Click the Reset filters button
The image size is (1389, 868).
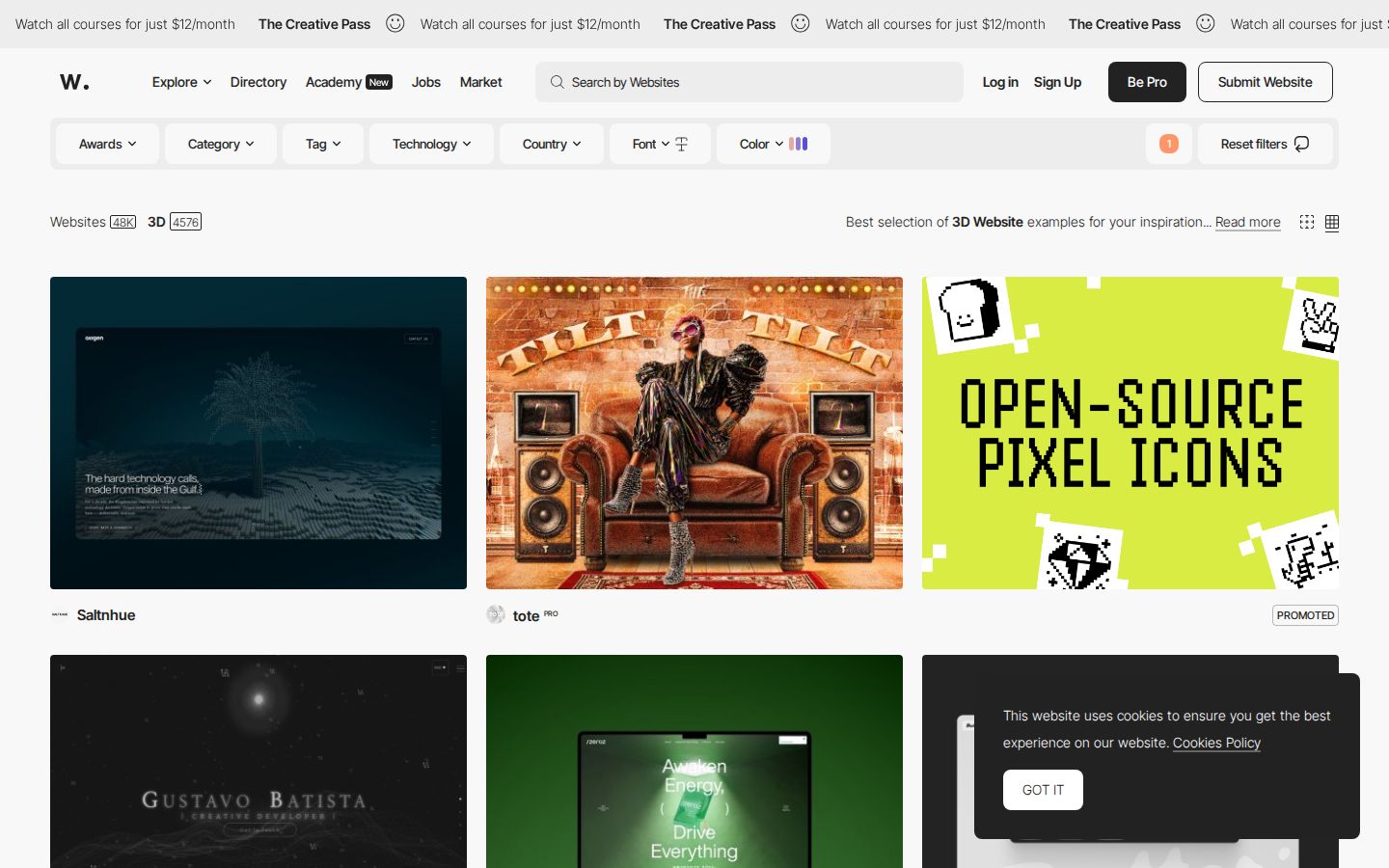(1266, 144)
